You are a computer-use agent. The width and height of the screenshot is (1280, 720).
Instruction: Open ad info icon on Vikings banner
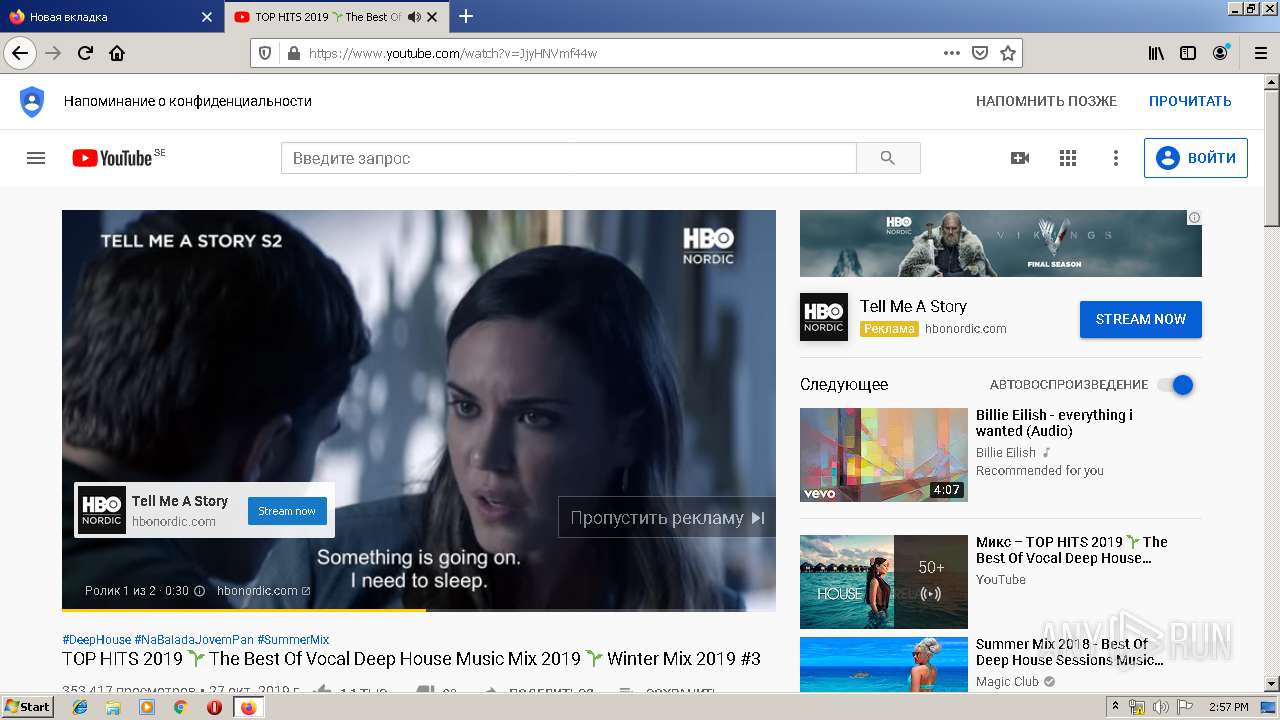pos(1194,217)
